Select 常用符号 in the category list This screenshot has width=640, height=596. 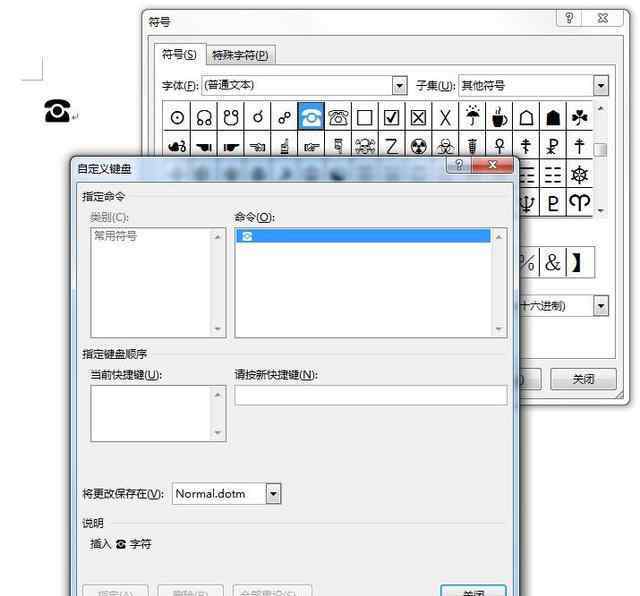(x=115, y=237)
